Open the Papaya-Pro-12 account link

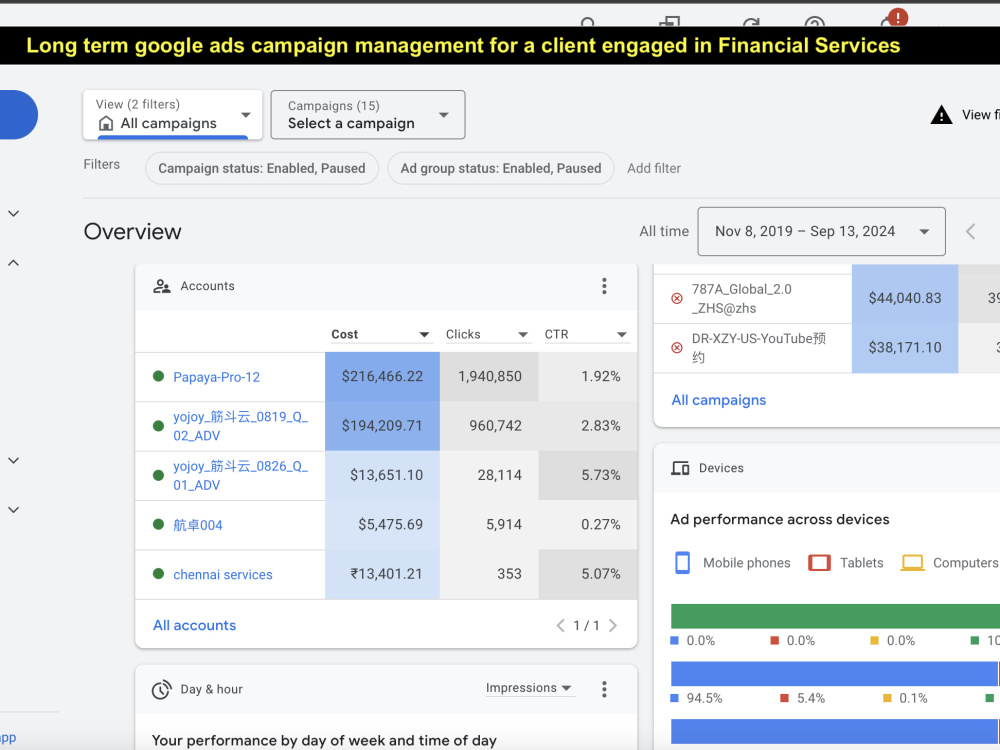217,377
